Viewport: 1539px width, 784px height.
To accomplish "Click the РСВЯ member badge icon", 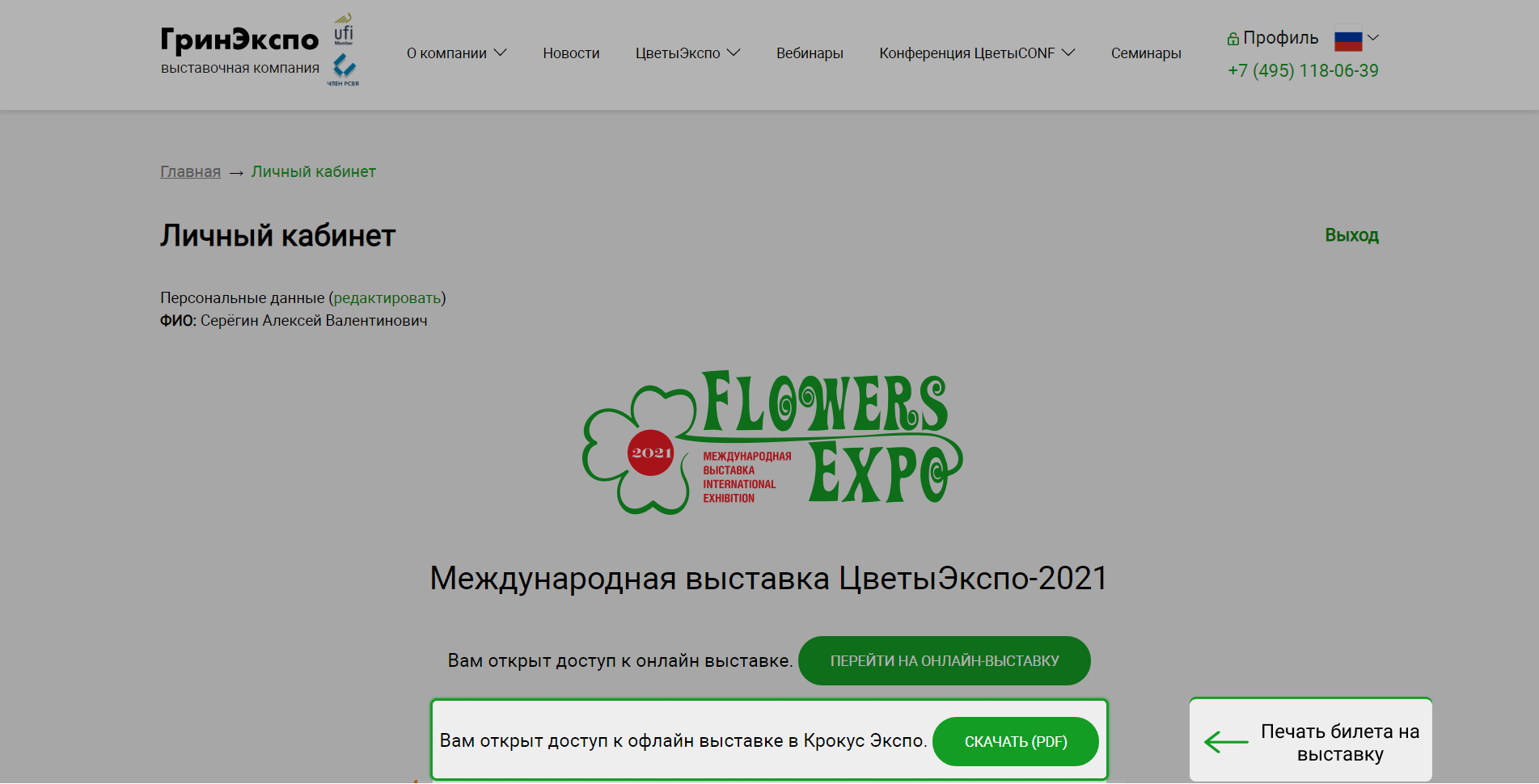I will coord(344,70).
